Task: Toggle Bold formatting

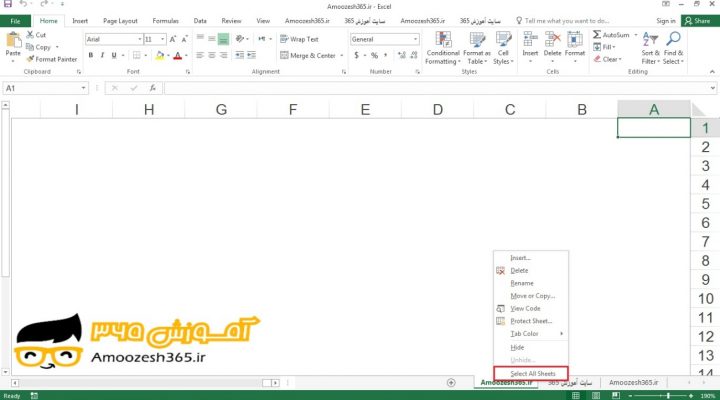Action: [x=91, y=56]
